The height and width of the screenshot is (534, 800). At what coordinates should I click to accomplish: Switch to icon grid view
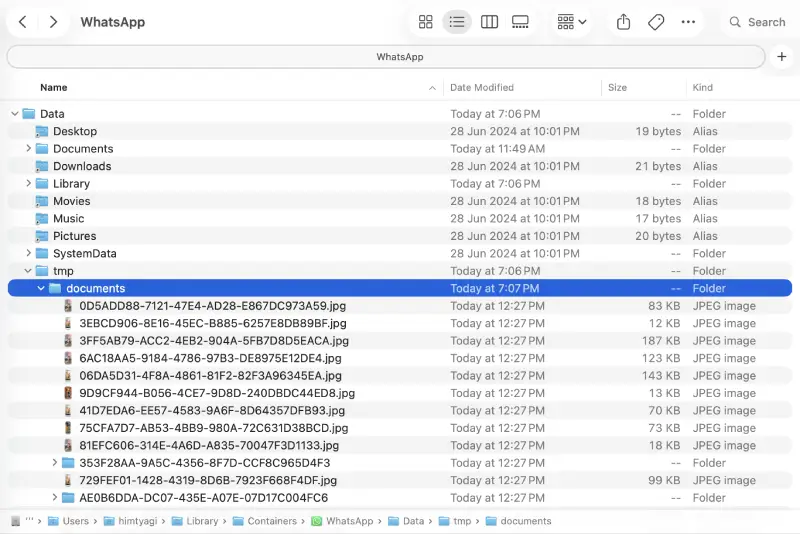point(426,22)
